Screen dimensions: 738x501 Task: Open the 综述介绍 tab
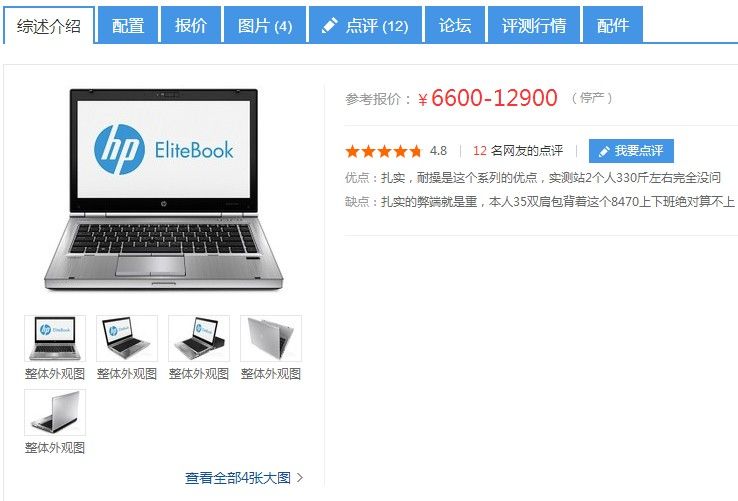tap(49, 25)
